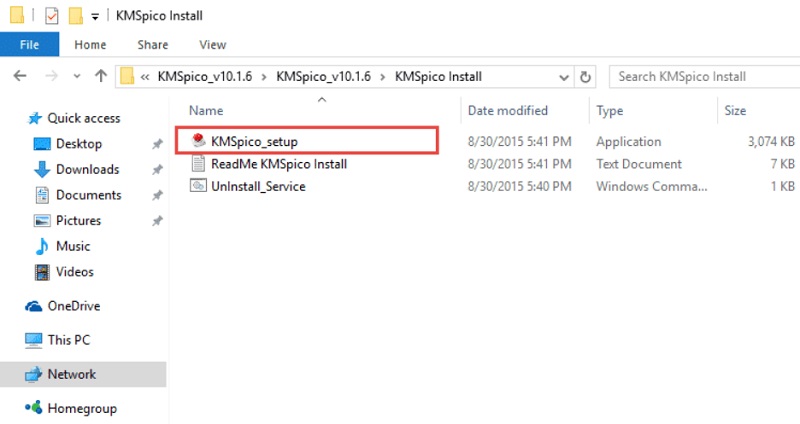The image size is (800, 424).
Task: Expand the address bar history dropdown
Action: (563, 77)
